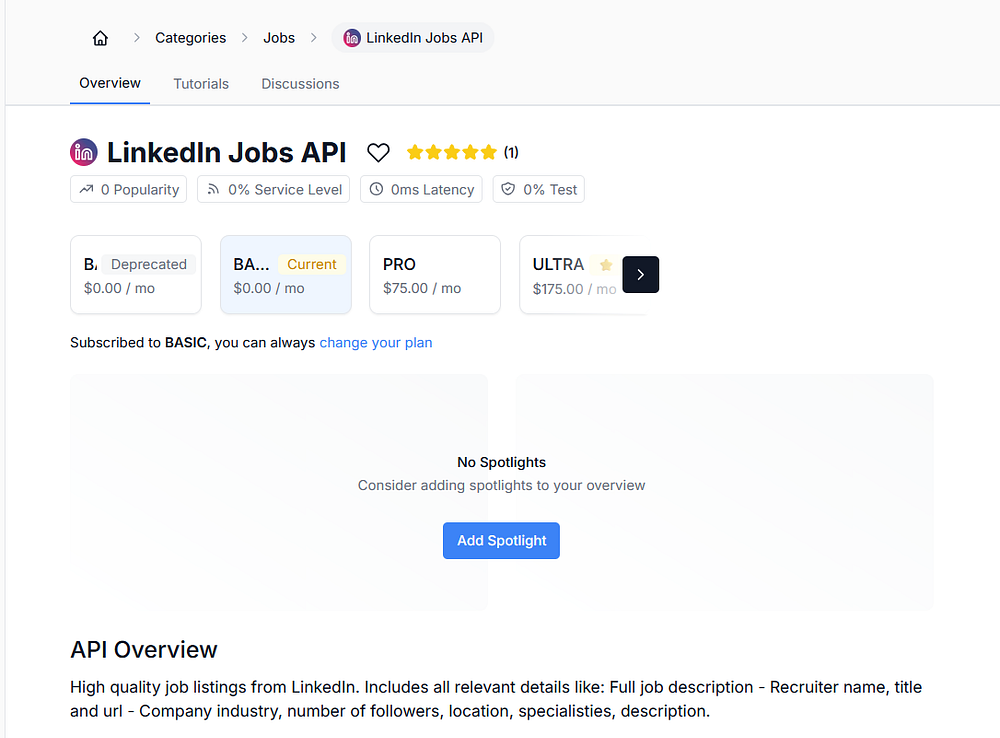The image size is (1000, 738).
Task: Select the deprecated basic plan card
Action: tap(136, 275)
